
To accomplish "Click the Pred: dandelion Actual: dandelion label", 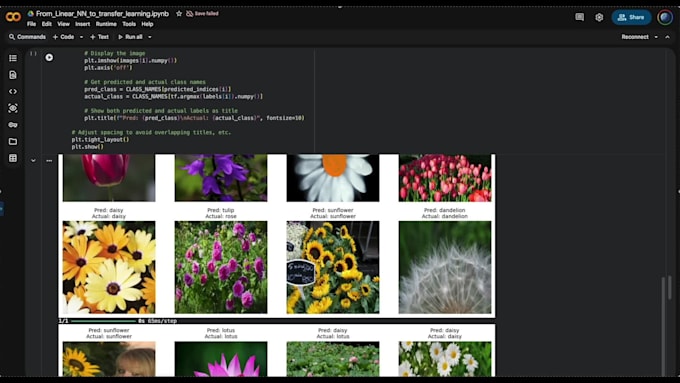I will click(445, 213).
